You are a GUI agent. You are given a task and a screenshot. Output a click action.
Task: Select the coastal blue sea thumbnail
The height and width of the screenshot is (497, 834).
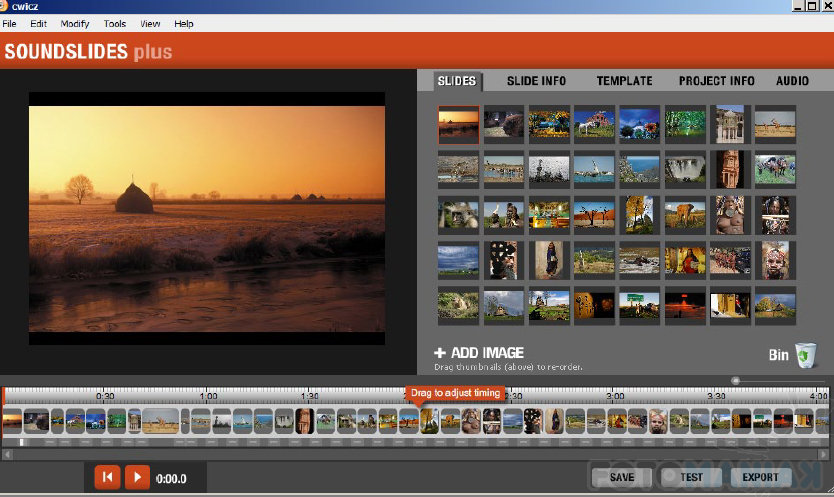click(639, 170)
